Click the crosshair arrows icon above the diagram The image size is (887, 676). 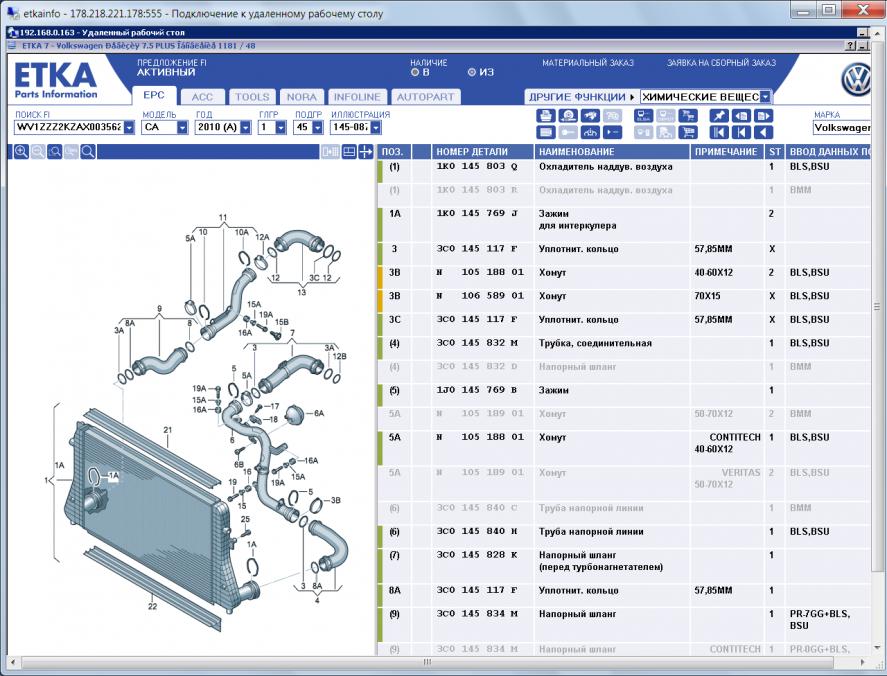coord(366,152)
